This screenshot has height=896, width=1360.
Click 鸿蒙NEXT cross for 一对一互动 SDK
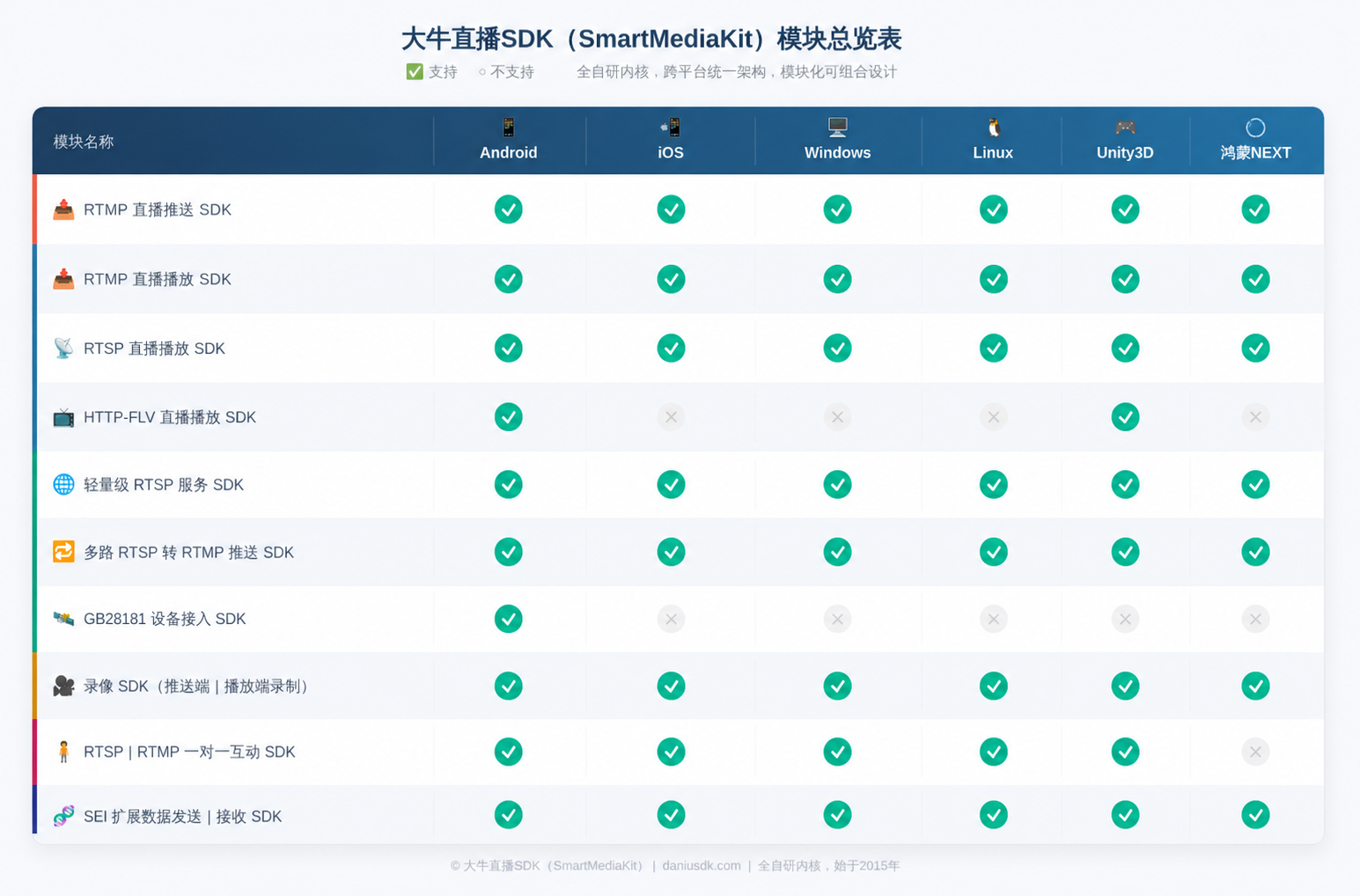coord(1255,752)
